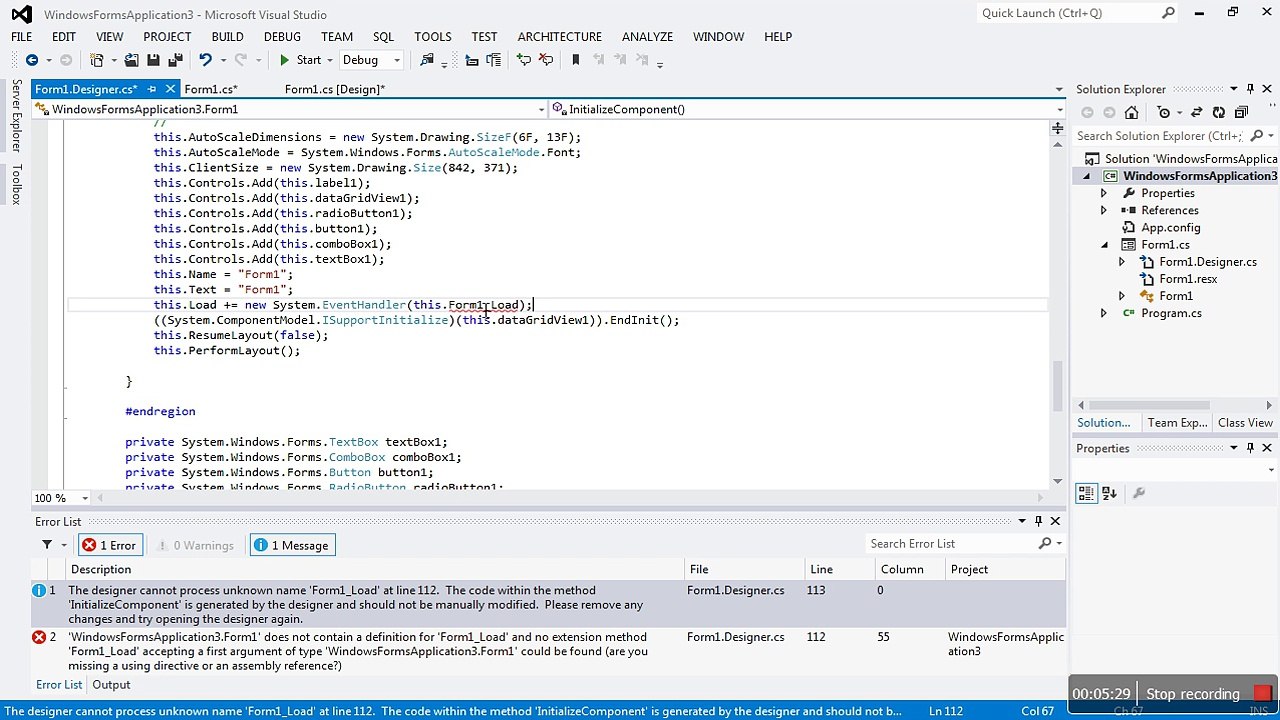The height and width of the screenshot is (720, 1280).
Task: Click the Save All toolbar icon
Action: 175,60
